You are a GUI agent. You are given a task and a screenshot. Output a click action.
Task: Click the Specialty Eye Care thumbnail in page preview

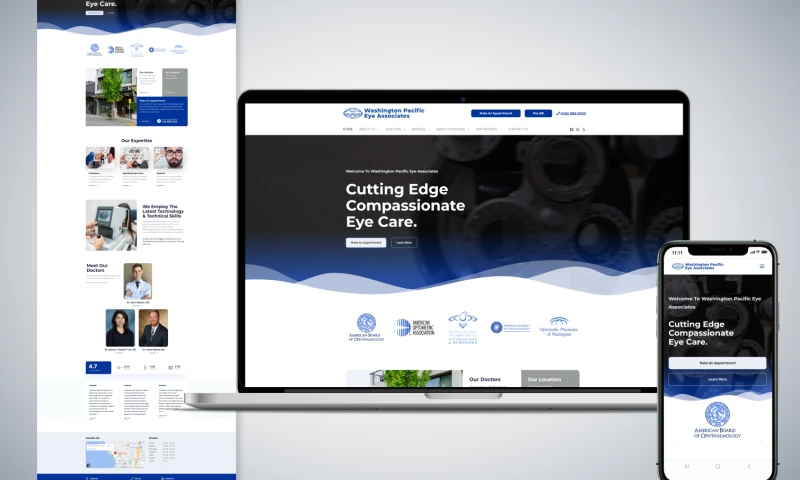[135, 158]
